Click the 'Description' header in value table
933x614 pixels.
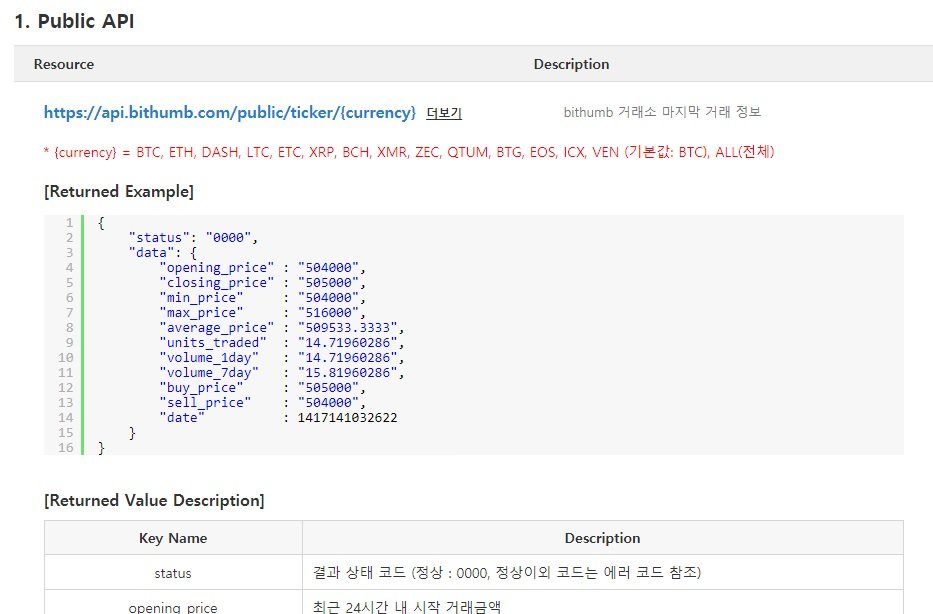click(x=602, y=538)
